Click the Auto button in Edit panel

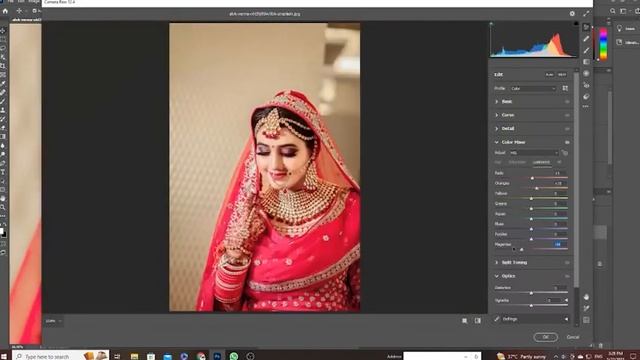click(549, 75)
